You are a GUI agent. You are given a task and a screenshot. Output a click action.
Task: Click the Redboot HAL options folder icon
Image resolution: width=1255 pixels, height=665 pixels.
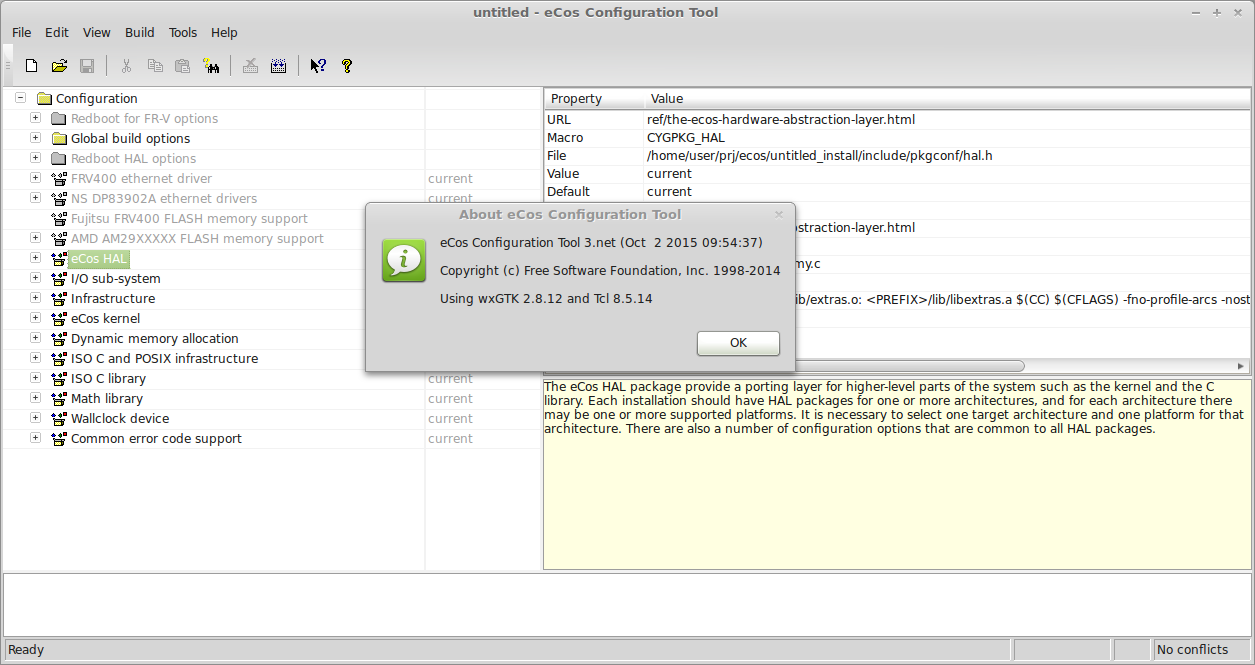point(59,159)
